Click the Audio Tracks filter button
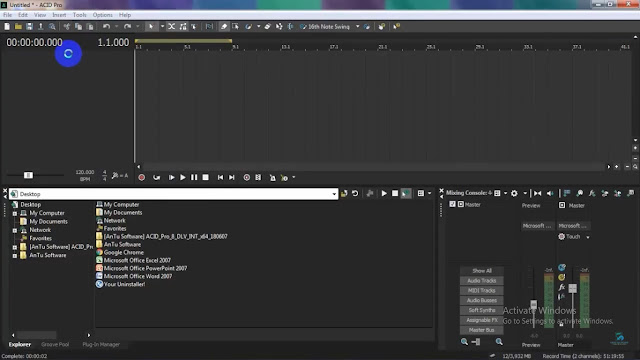Image resolution: width=640 pixels, height=360 pixels. coord(482,280)
